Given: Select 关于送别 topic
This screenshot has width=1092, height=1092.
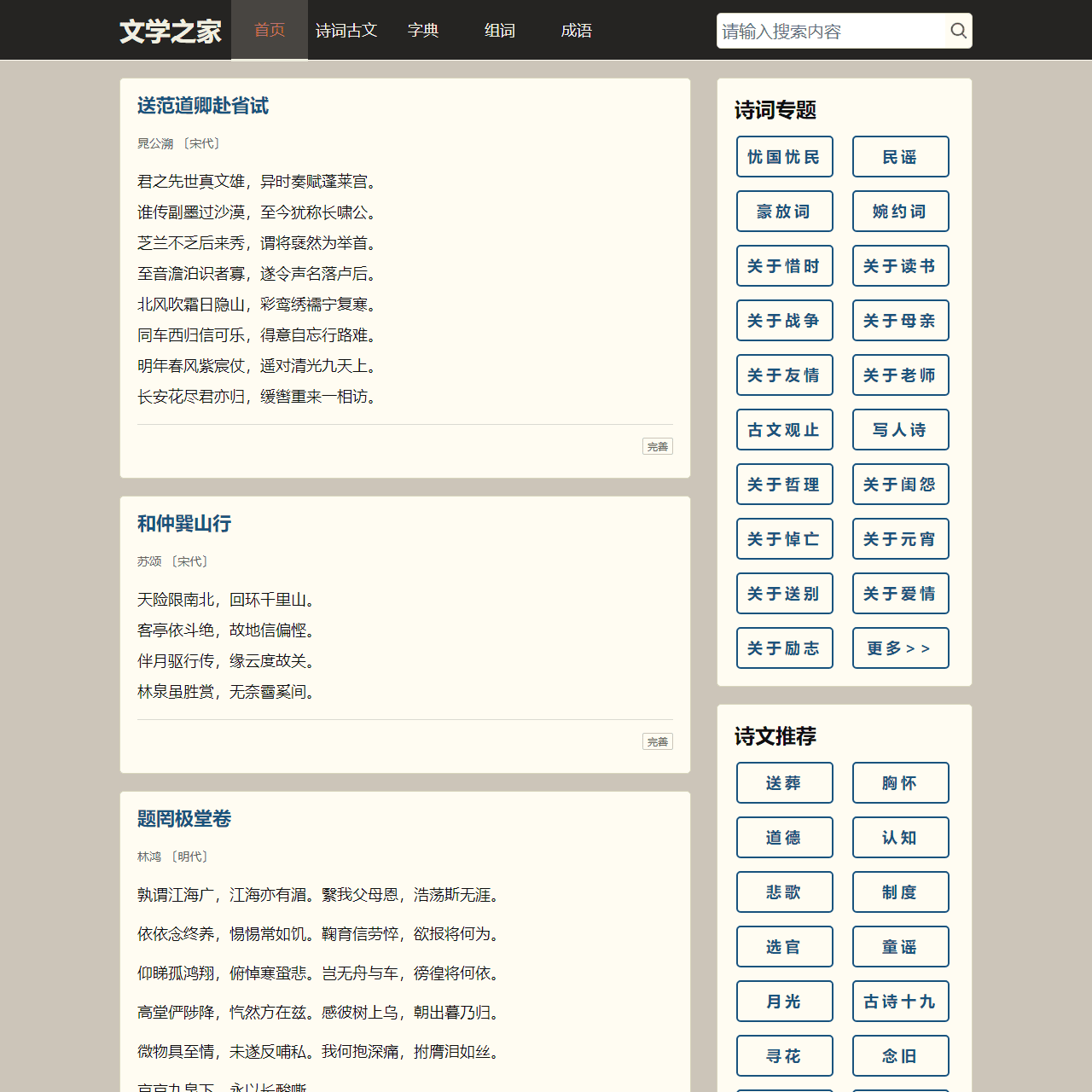Looking at the screenshot, I should click(785, 594).
